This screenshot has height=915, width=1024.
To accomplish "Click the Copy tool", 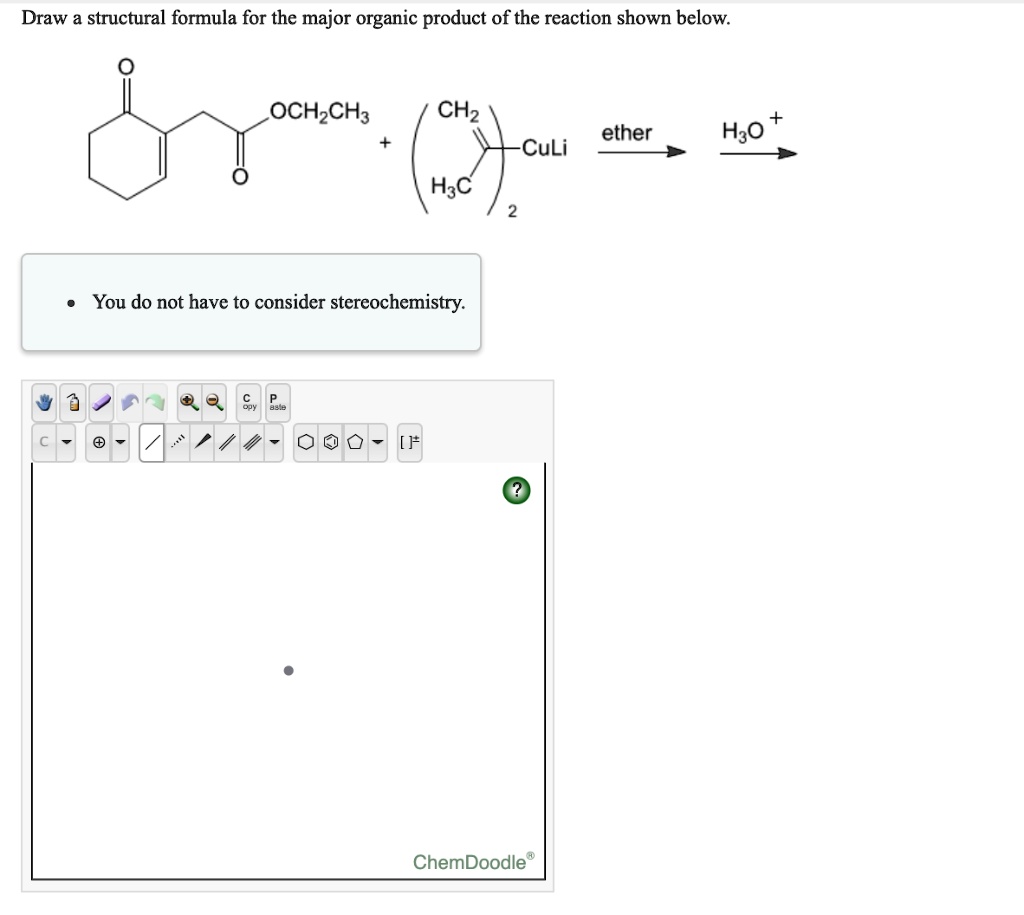I will pyautogui.click(x=247, y=402).
